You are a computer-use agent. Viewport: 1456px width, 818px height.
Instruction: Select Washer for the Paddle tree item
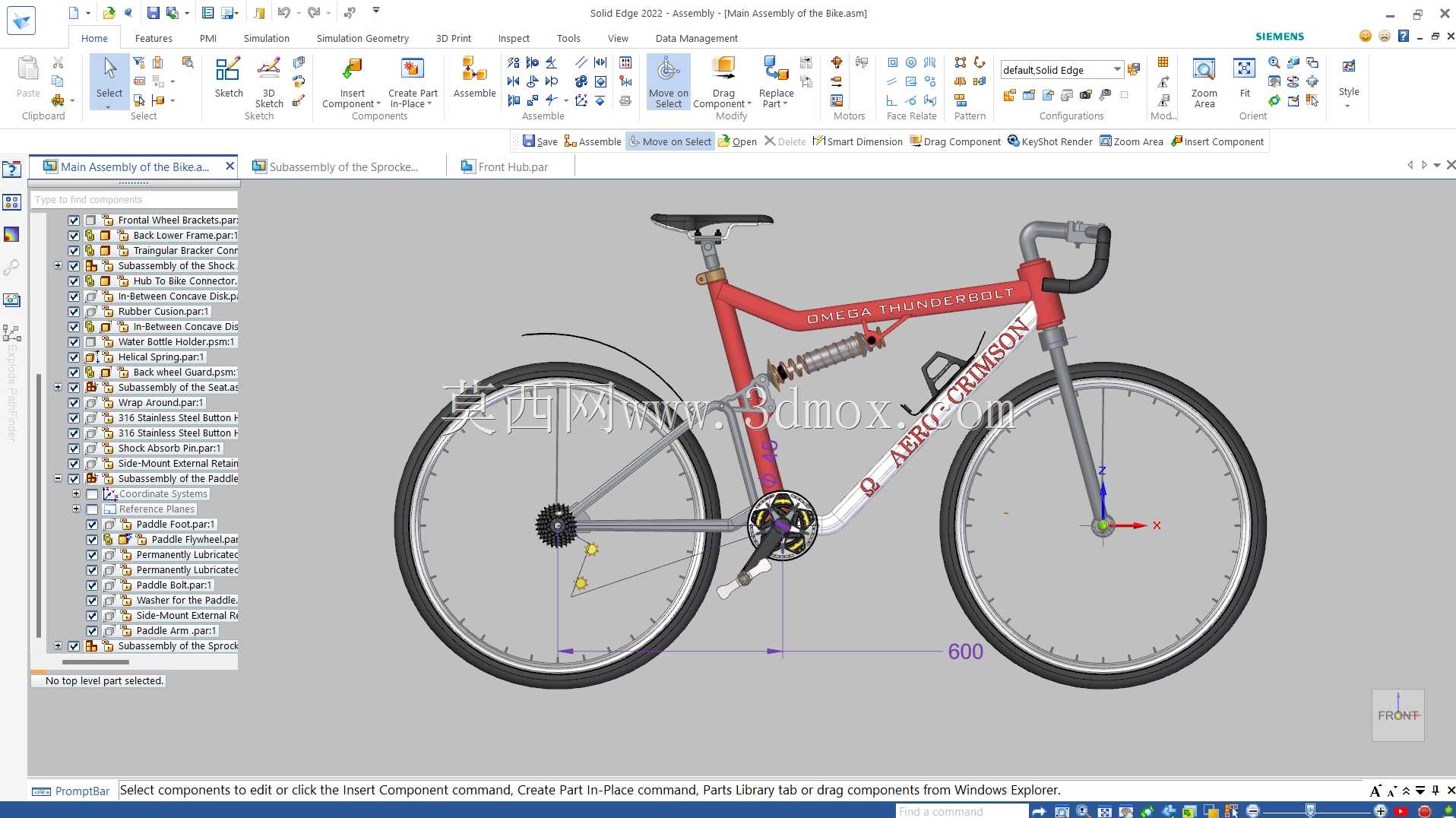click(x=186, y=601)
